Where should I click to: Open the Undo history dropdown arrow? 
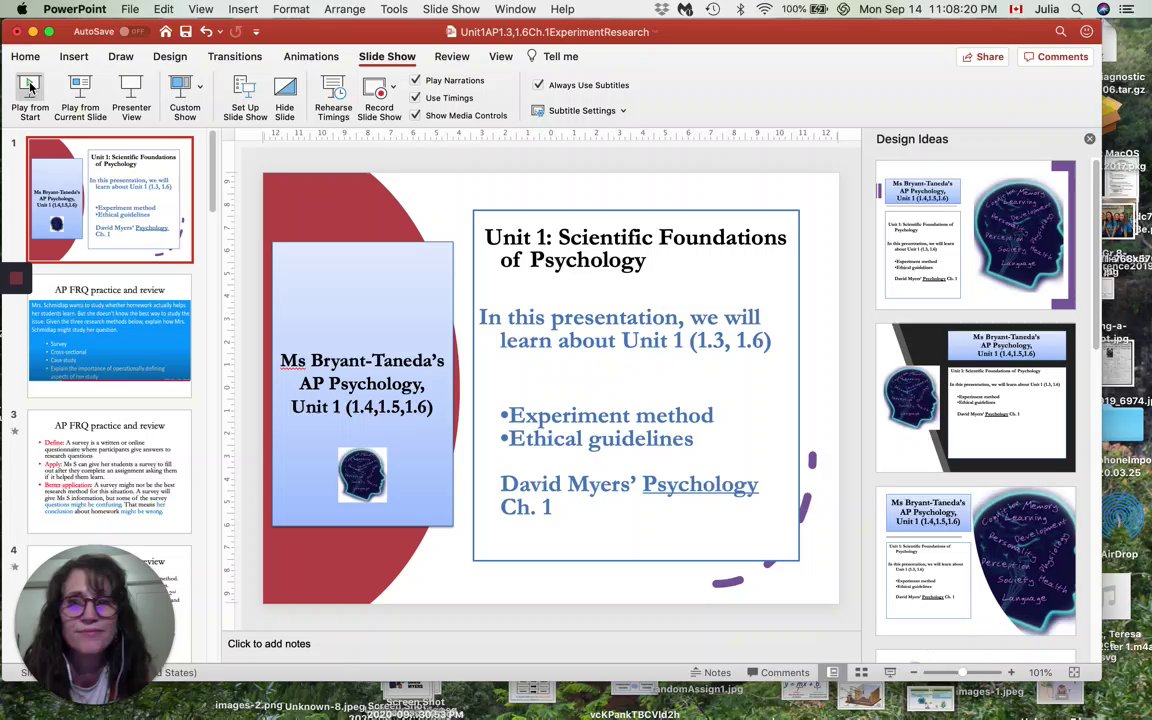point(220,32)
